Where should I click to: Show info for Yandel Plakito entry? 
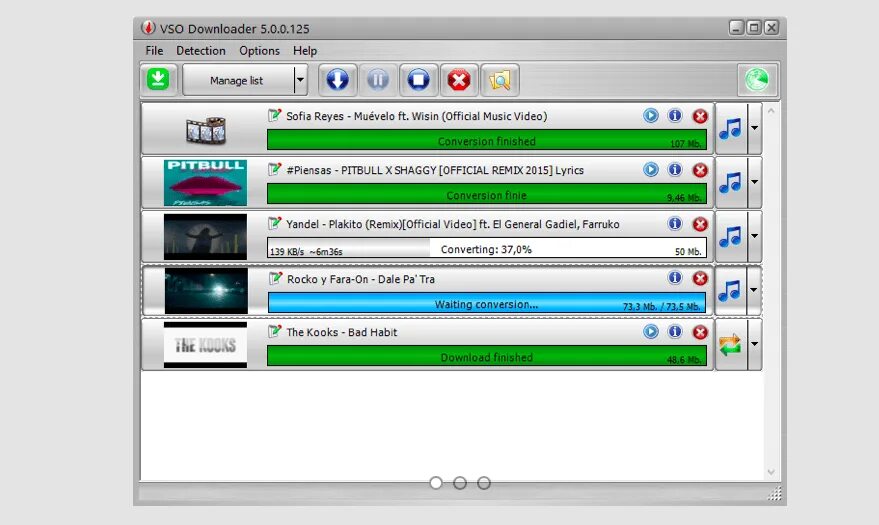click(x=675, y=224)
